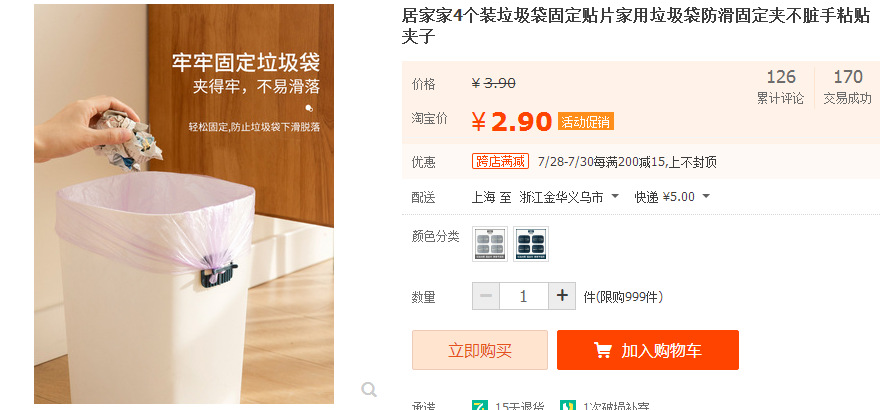This screenshot has width=880, height=410.
Task: Click the magnifier zoom icon on product image
Action: coord(369,389)
